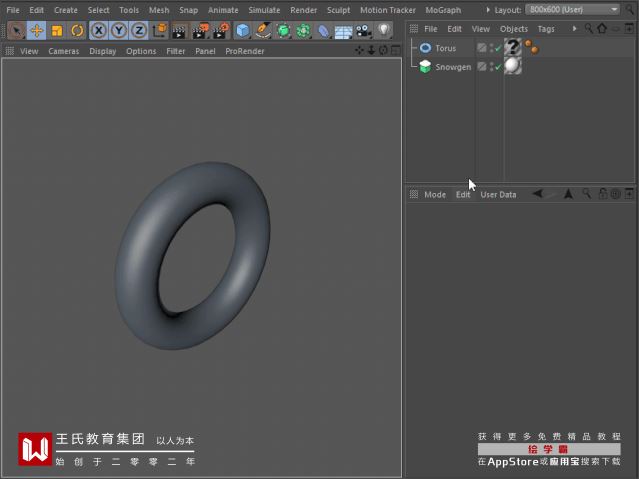The height and width of the screenshot is (479, 639).
Task: Open the Layout dropdown showing 800x600 (User)
Action: point(573,10)
